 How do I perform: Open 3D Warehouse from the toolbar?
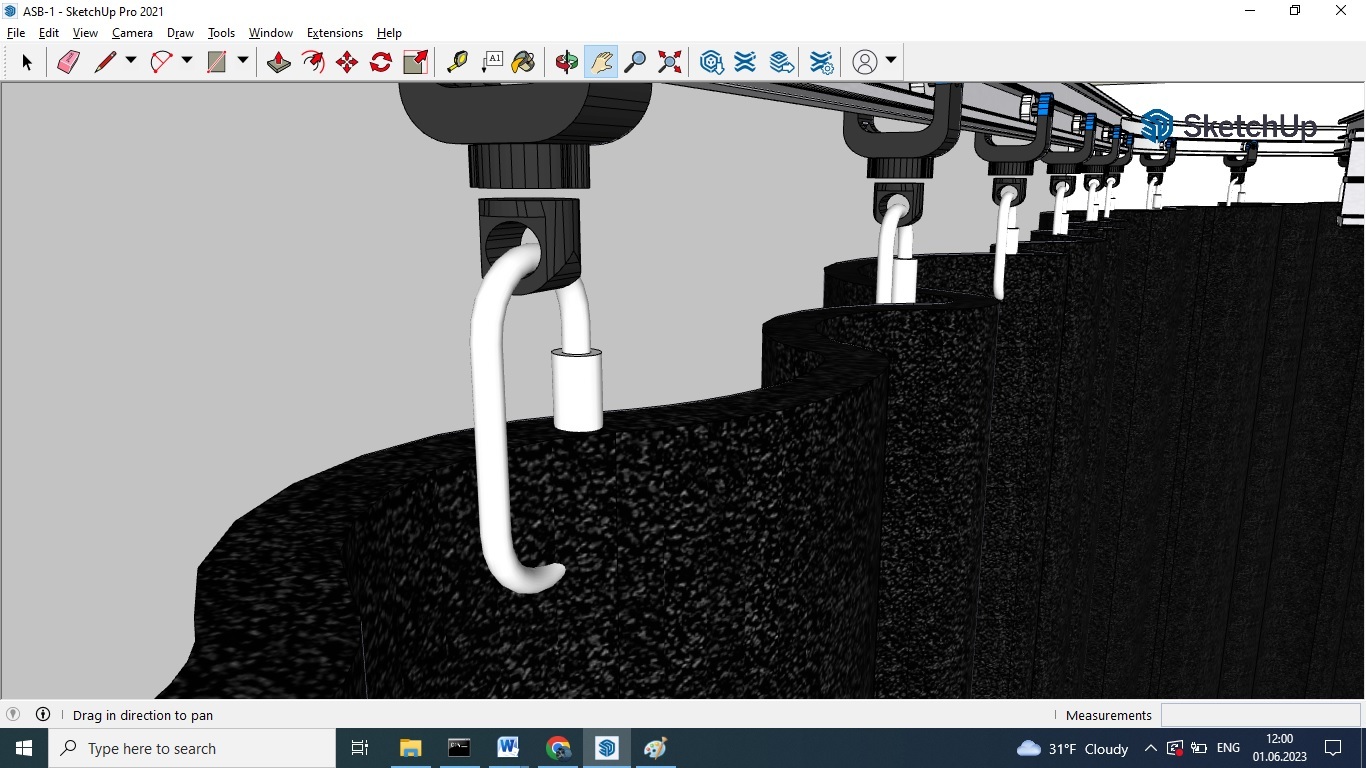711,62
